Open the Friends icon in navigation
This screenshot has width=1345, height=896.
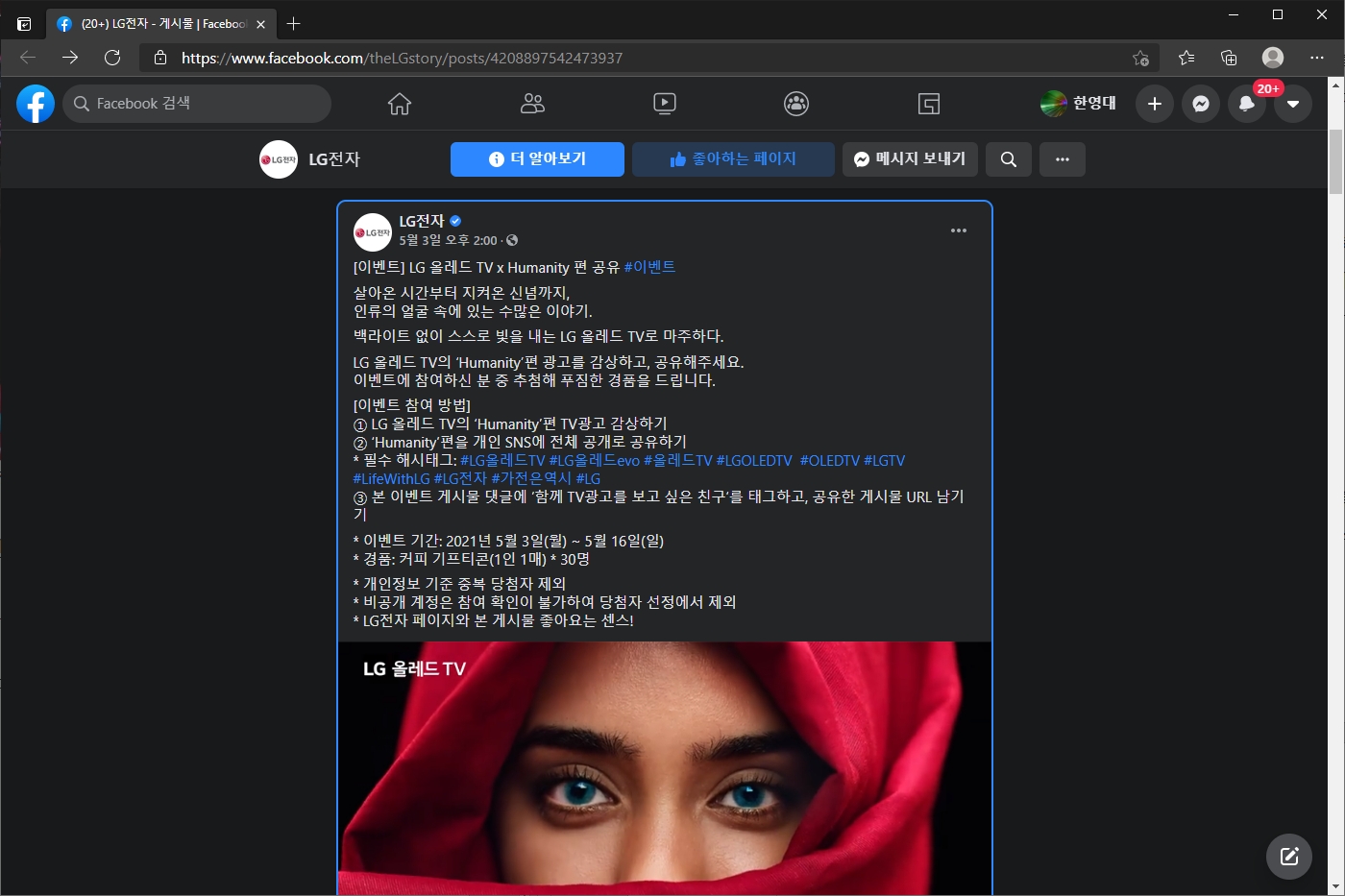tap(532, 104)
